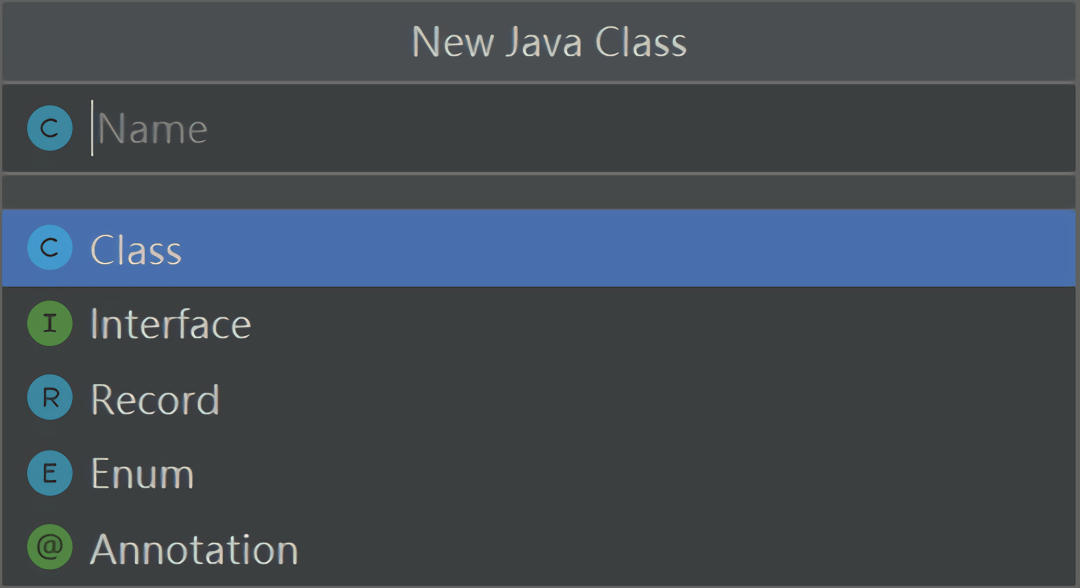Click the E icon for Enum
This screenshot has height=588, width=1080.
(x=49, y=473)
